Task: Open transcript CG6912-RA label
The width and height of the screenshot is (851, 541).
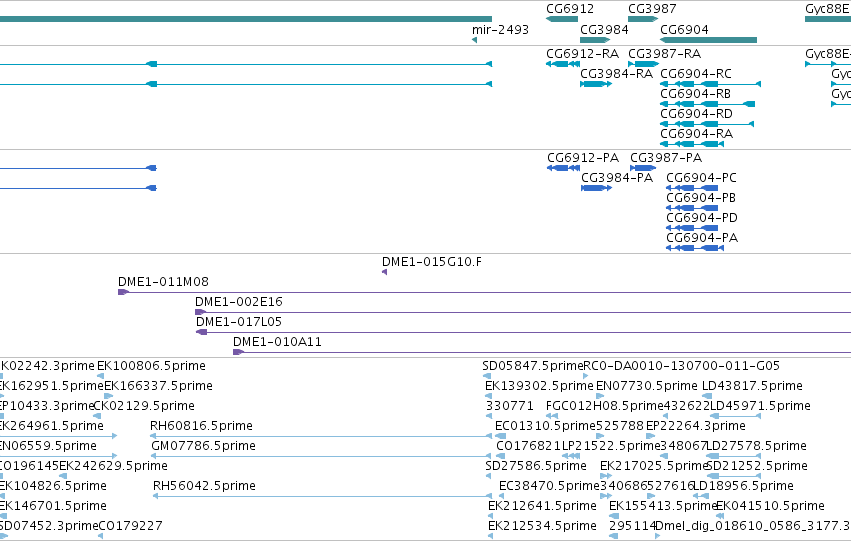Action: 582,54
